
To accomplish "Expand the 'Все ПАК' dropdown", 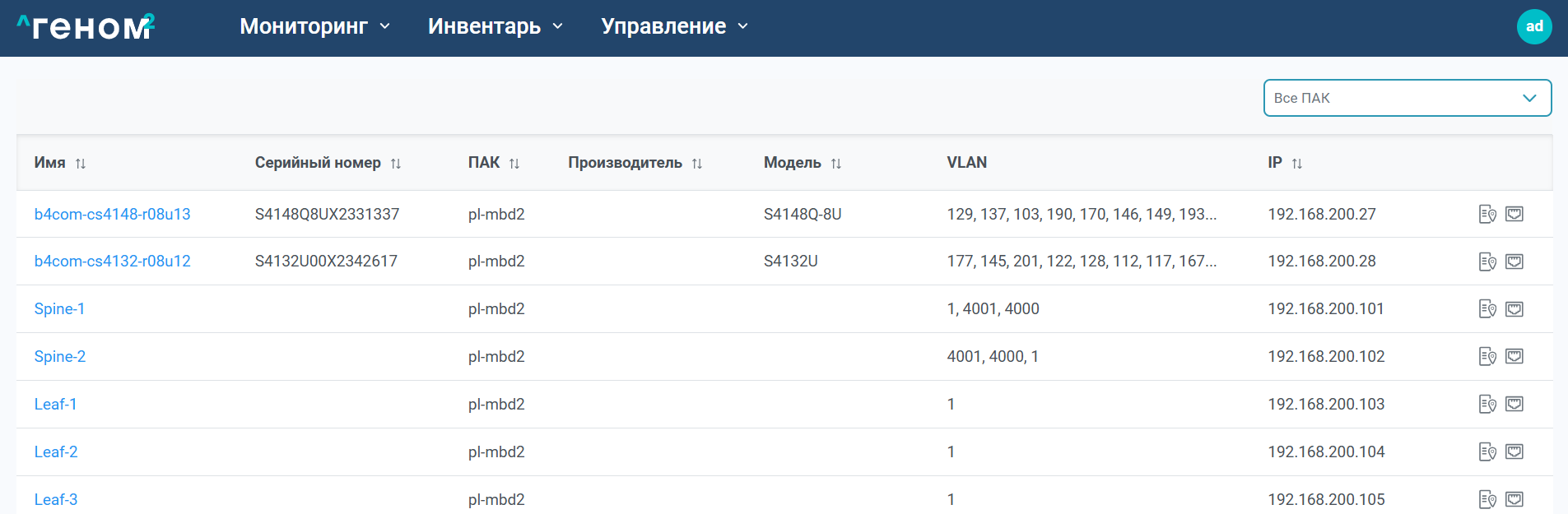I will (1407, 98).
